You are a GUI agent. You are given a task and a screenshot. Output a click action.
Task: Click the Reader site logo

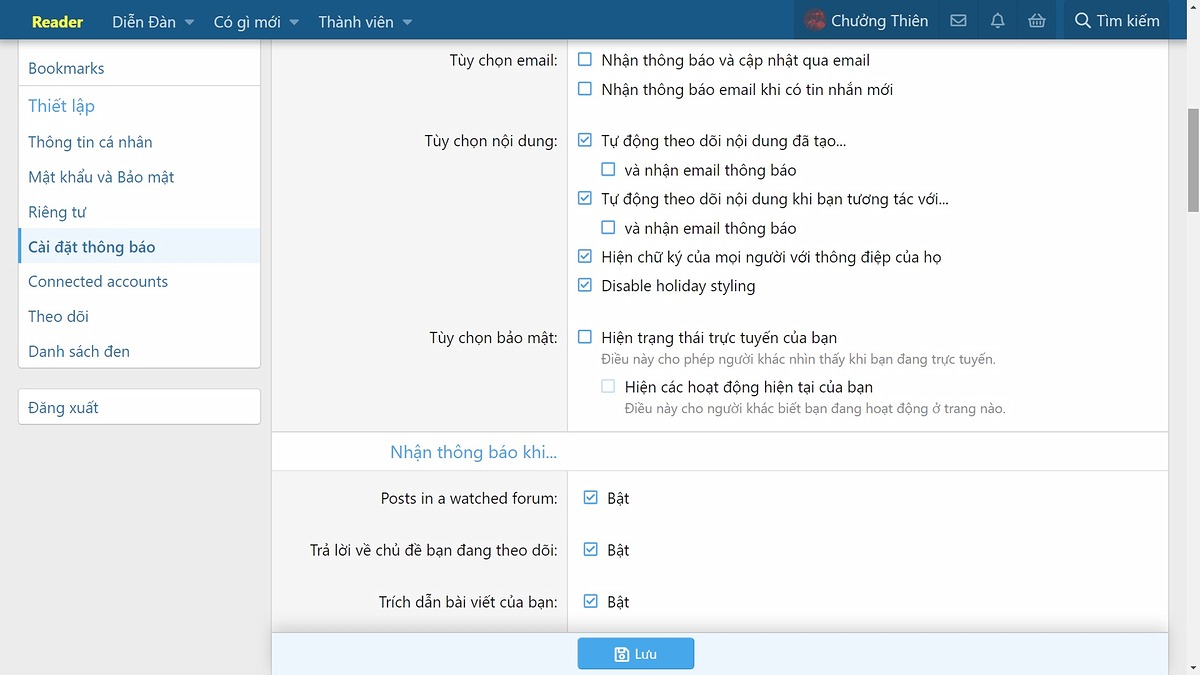coord(57,21)
